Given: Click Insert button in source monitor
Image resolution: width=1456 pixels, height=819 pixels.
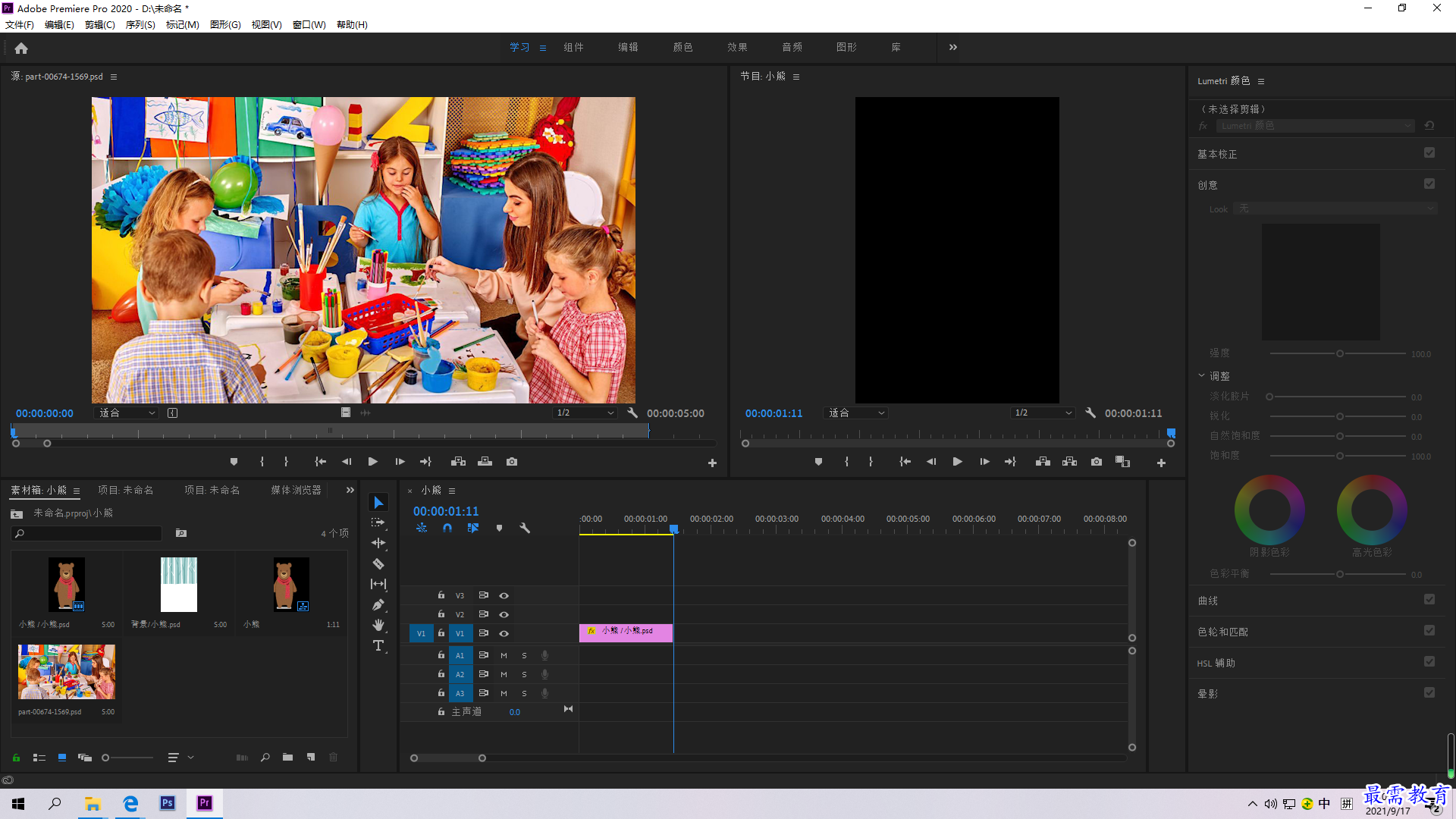Looking at the screenshot, I should point(458,461).
